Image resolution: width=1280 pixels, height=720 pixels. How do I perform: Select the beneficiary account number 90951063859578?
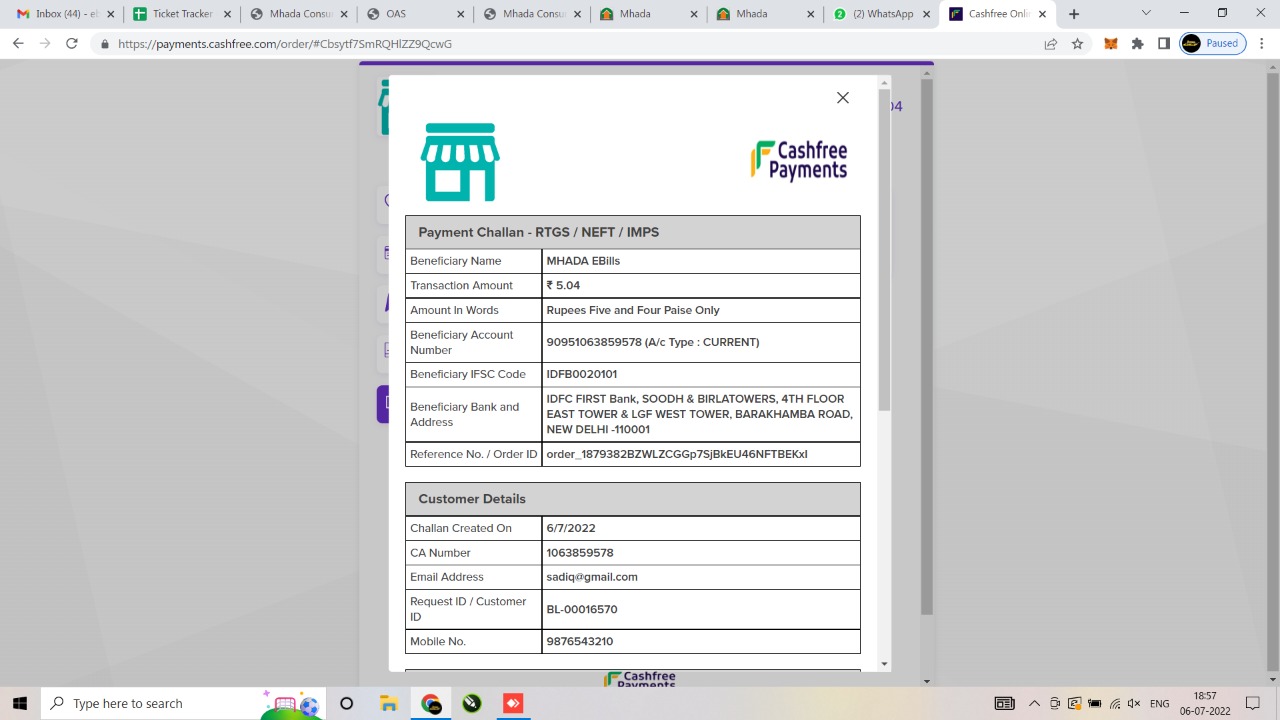tap(594, 342)
